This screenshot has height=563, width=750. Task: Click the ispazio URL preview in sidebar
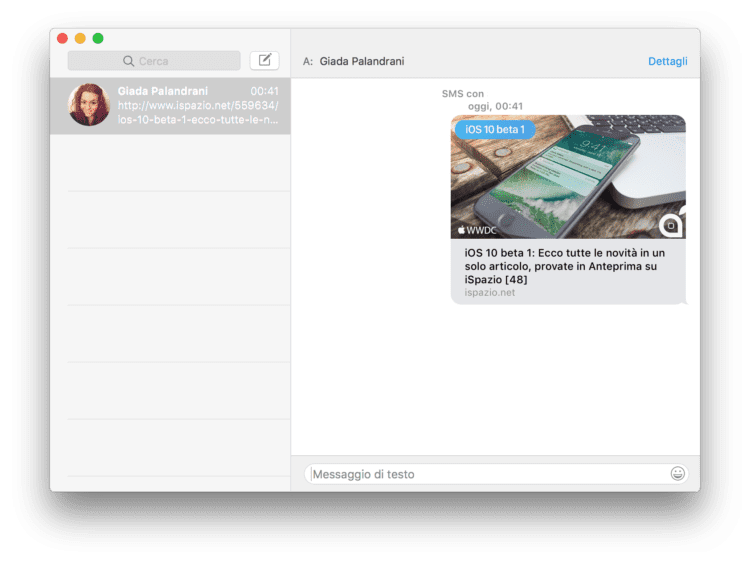(x=197, y=113)
